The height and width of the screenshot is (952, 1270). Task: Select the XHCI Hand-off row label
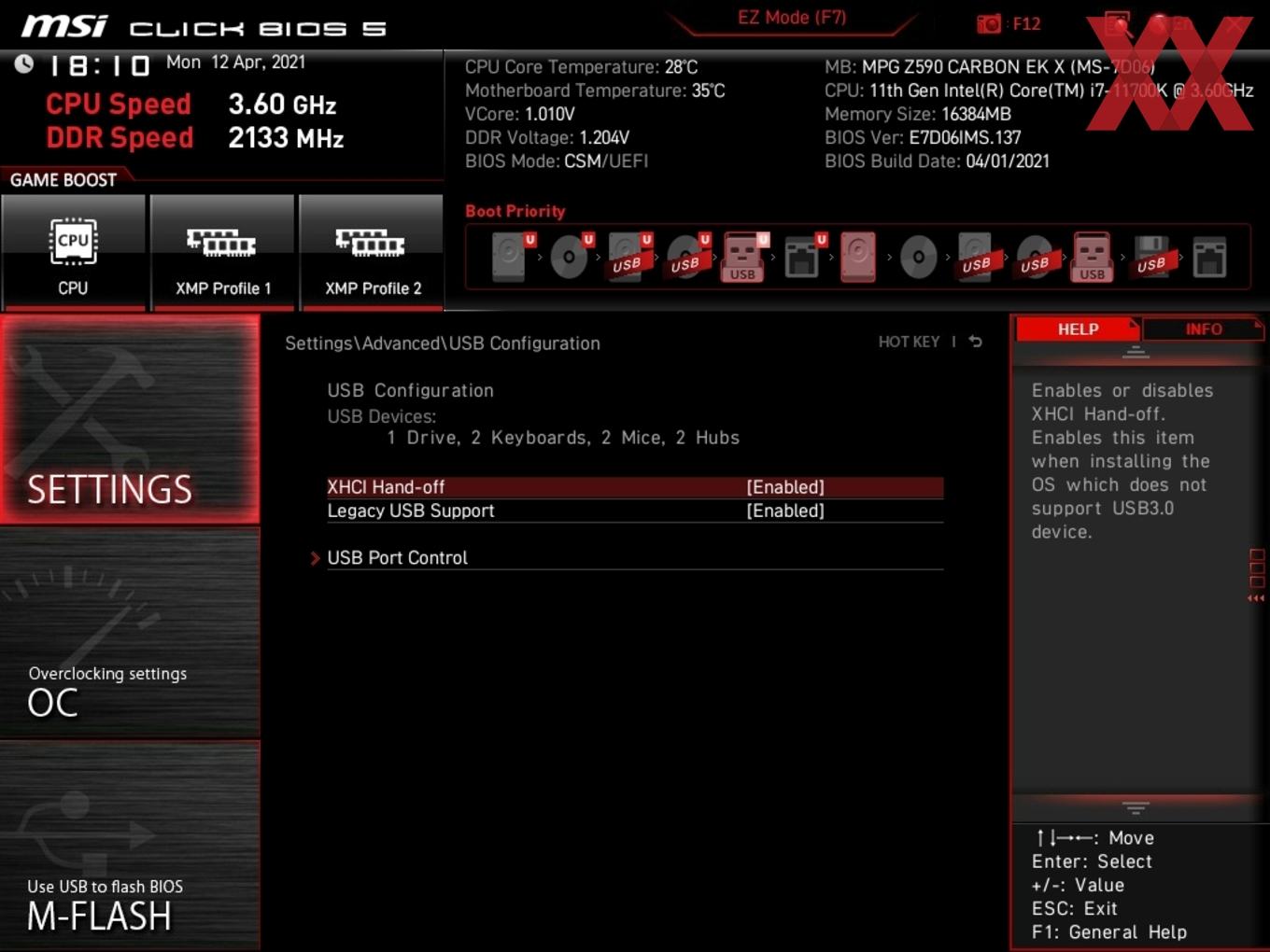pos(386,487)
